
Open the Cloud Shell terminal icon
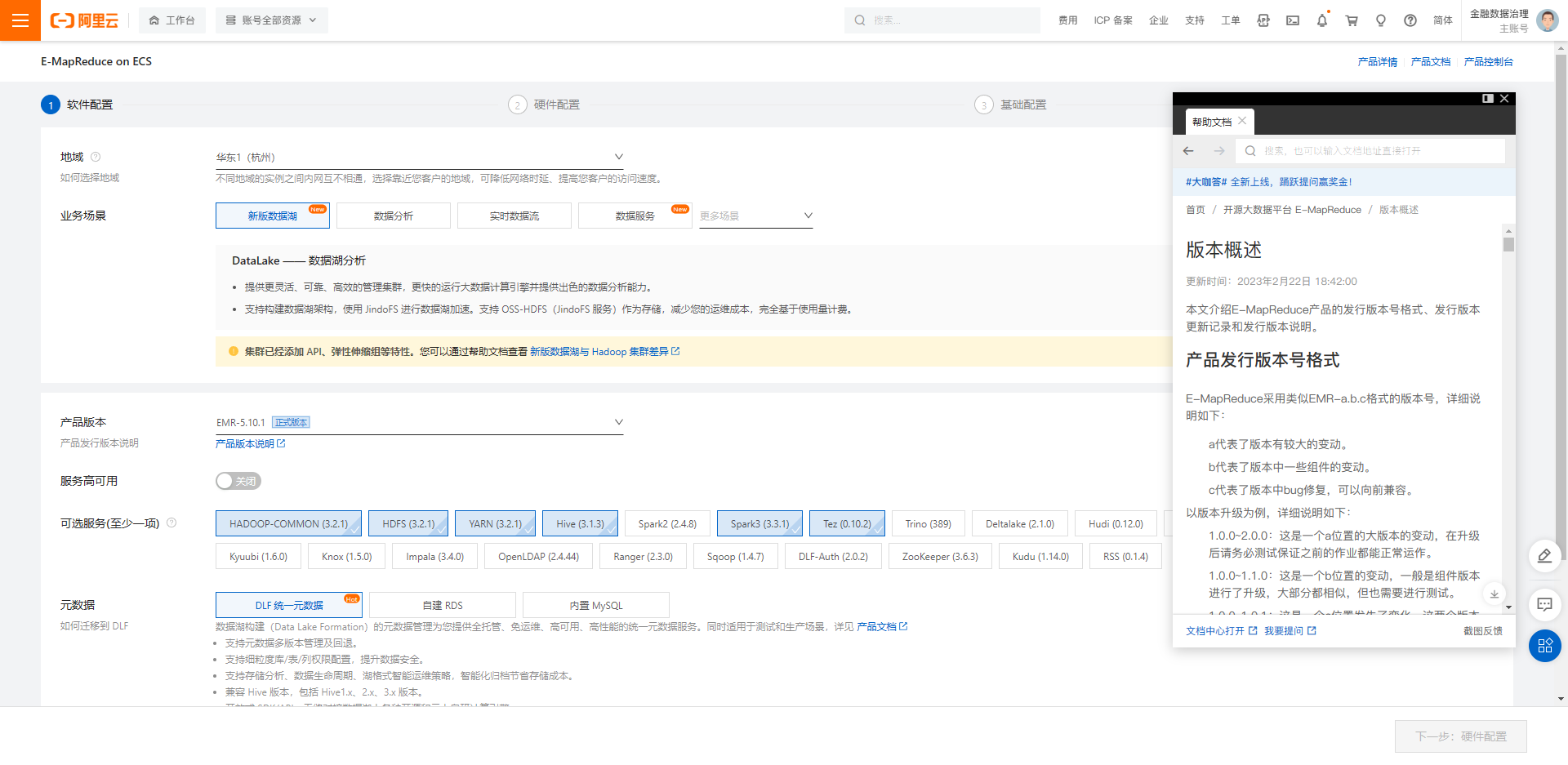(x=1293, y=20)
